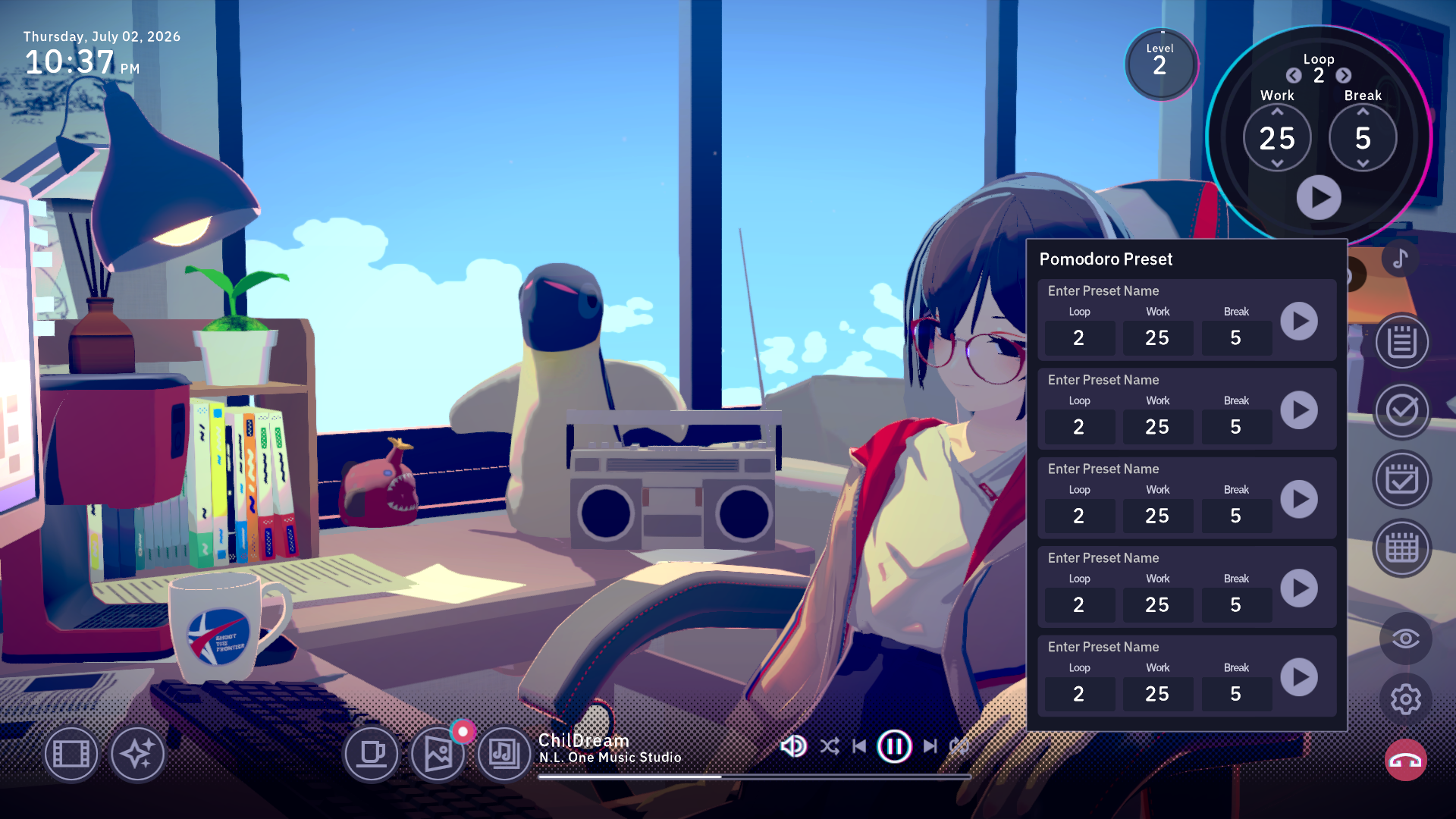Click the ChilDream song title
This screenshot has height=819, width=1456.
click(x=584, y=740)
